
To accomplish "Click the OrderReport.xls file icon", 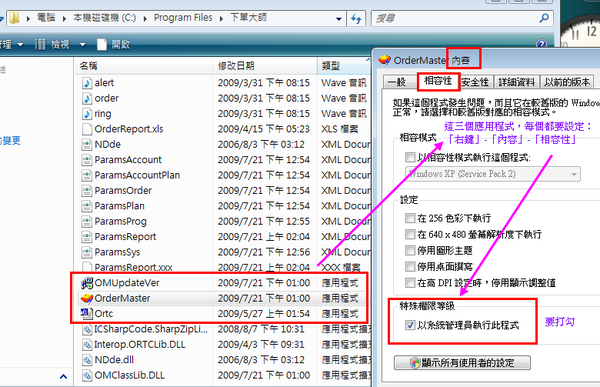I will 87,129.
